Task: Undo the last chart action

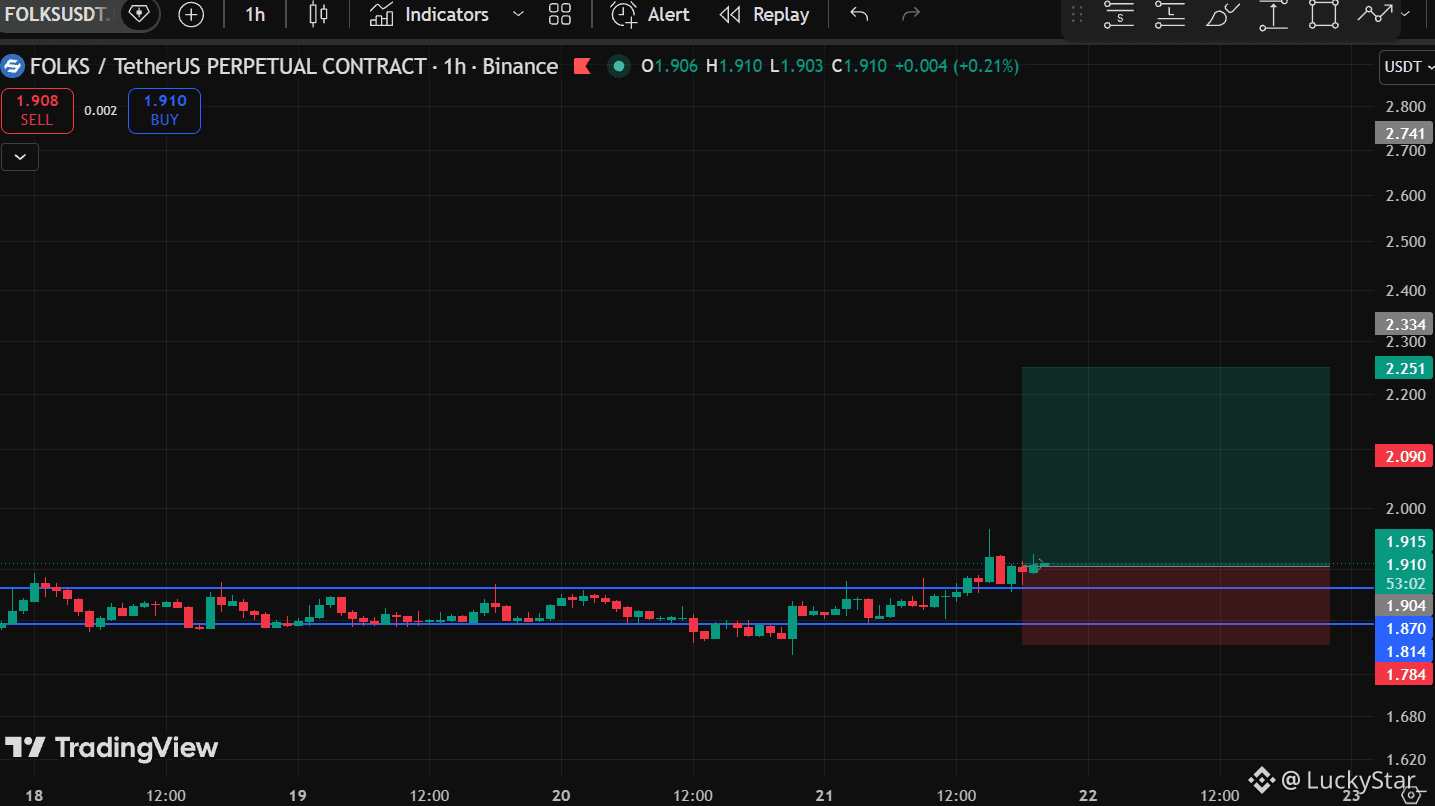Action: click(x=859, y=14)
